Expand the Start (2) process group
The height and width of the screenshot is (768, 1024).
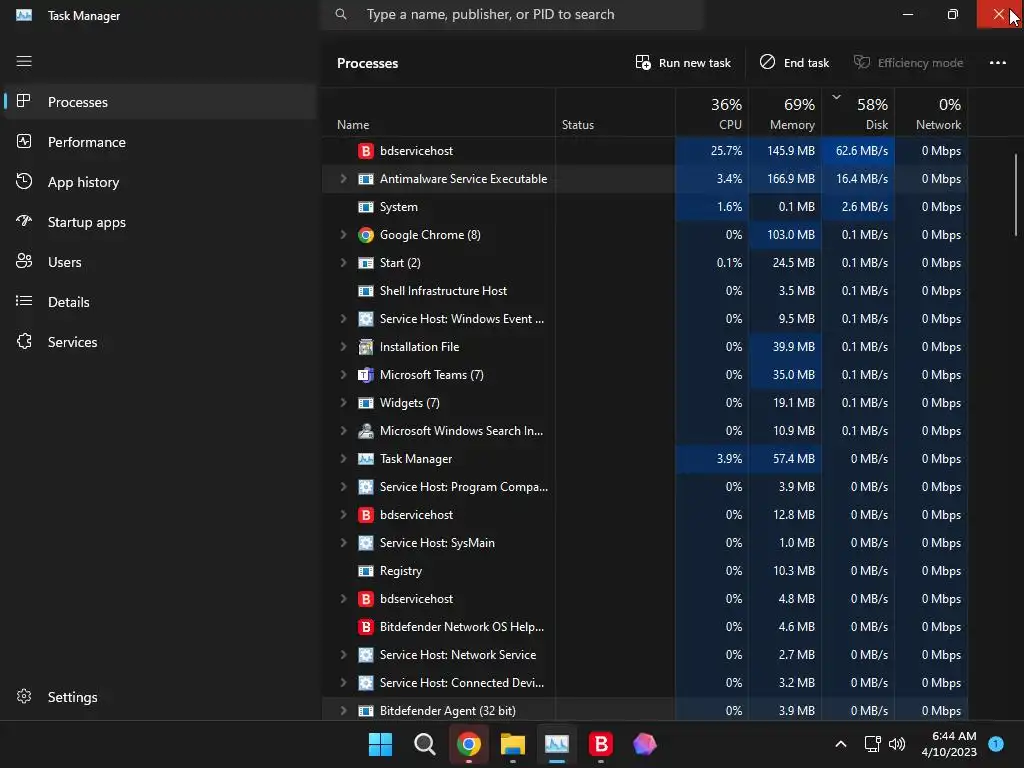click(344, 263)
